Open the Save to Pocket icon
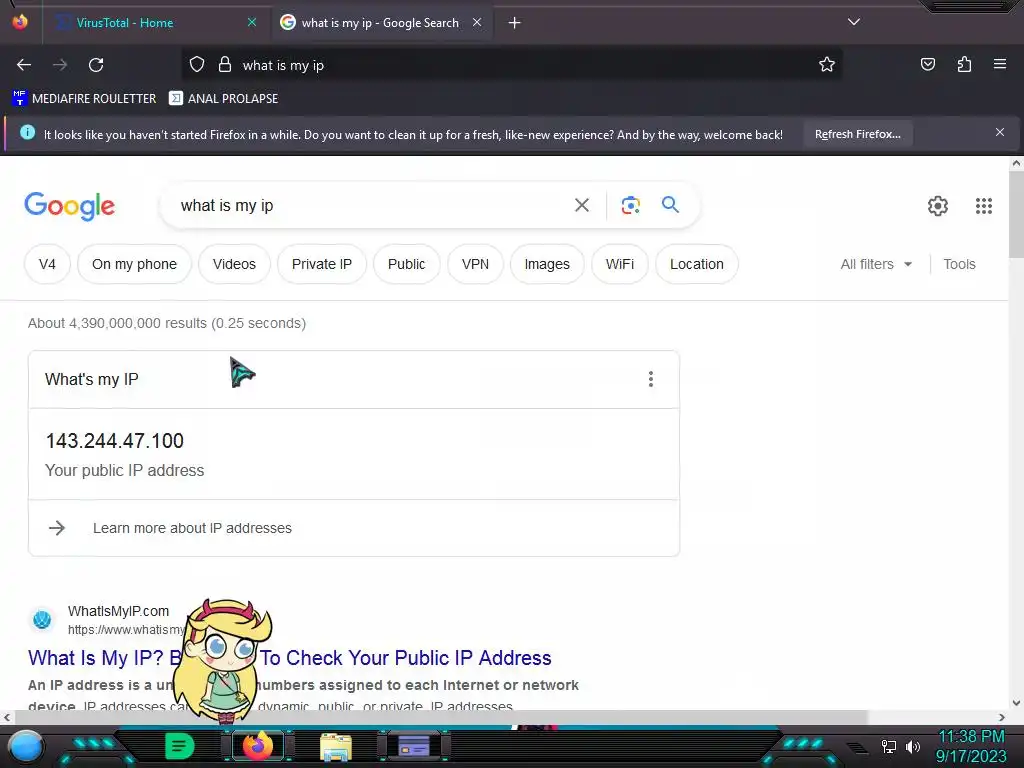This screenshot has height=768, width=1024. [927, 64]
